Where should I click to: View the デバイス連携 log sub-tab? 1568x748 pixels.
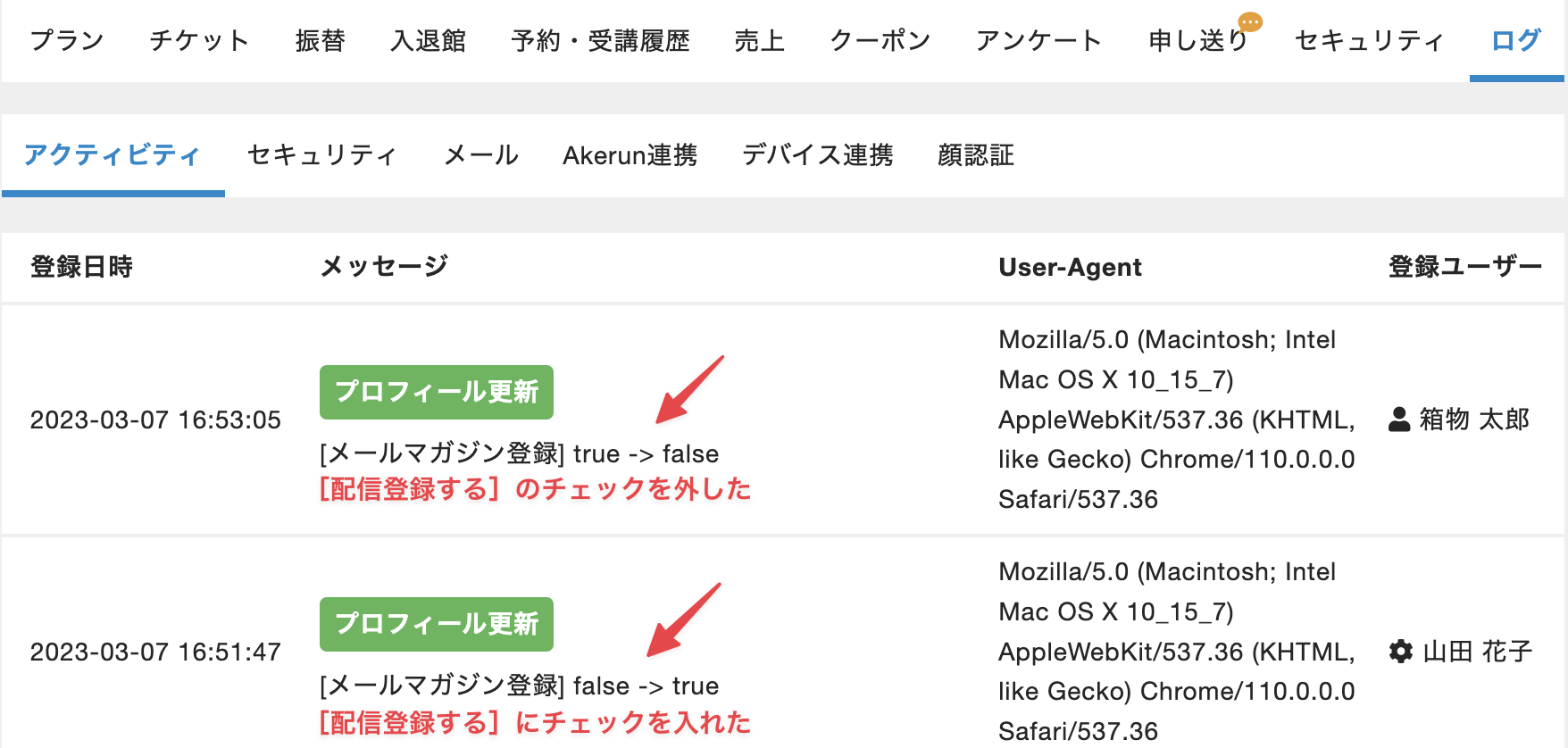pos(817,155)
